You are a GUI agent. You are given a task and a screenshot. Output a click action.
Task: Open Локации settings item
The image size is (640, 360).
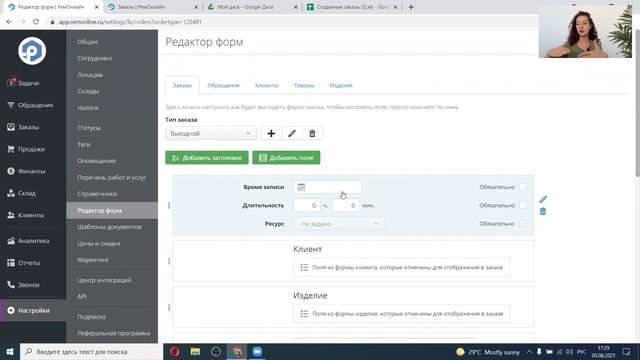coord(90,75)
